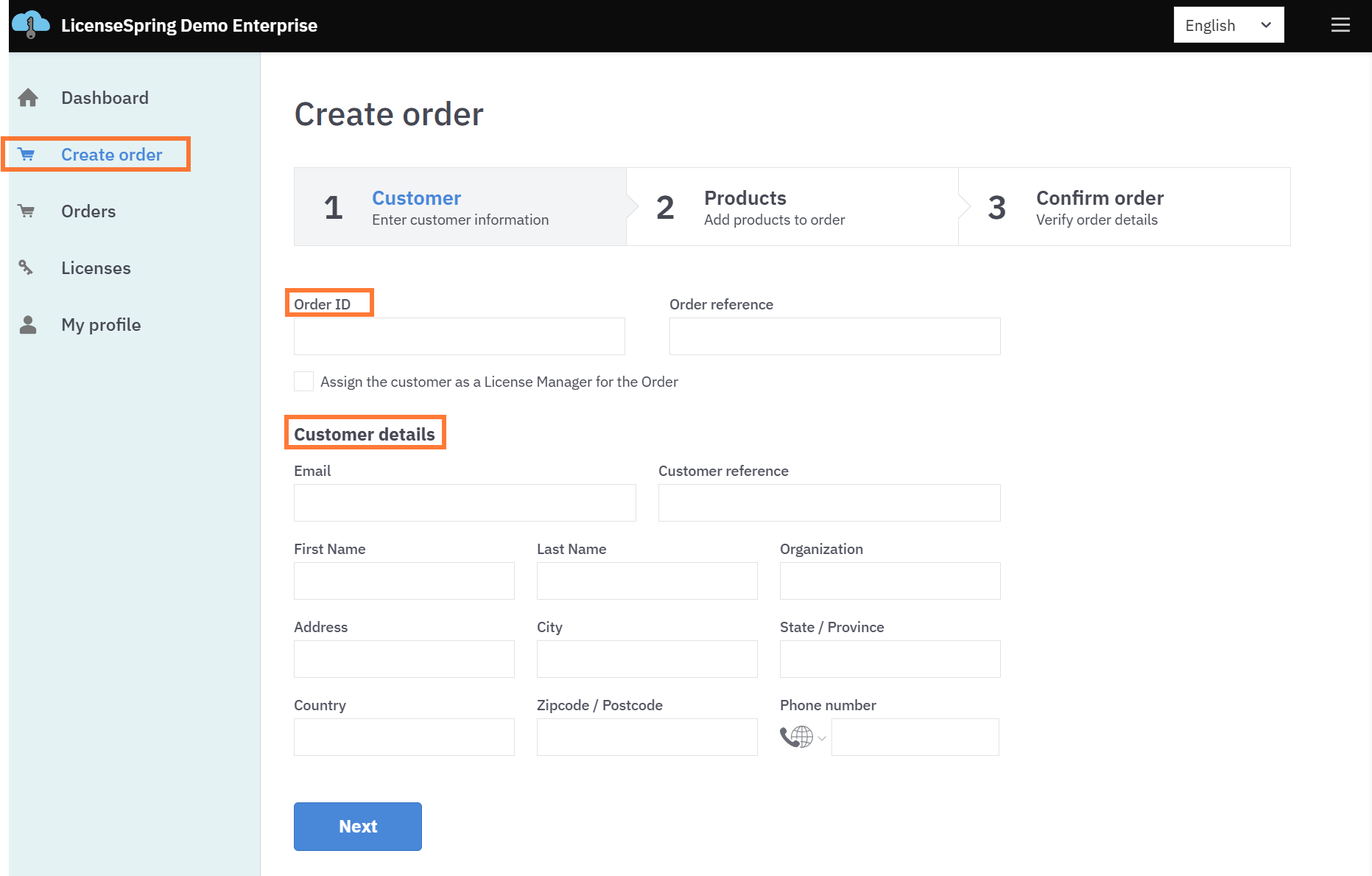This screenshot has width=1372, height=876.
Task: Click the phone globe country icon
Action: pyautogui.click(x=797, y=737)
